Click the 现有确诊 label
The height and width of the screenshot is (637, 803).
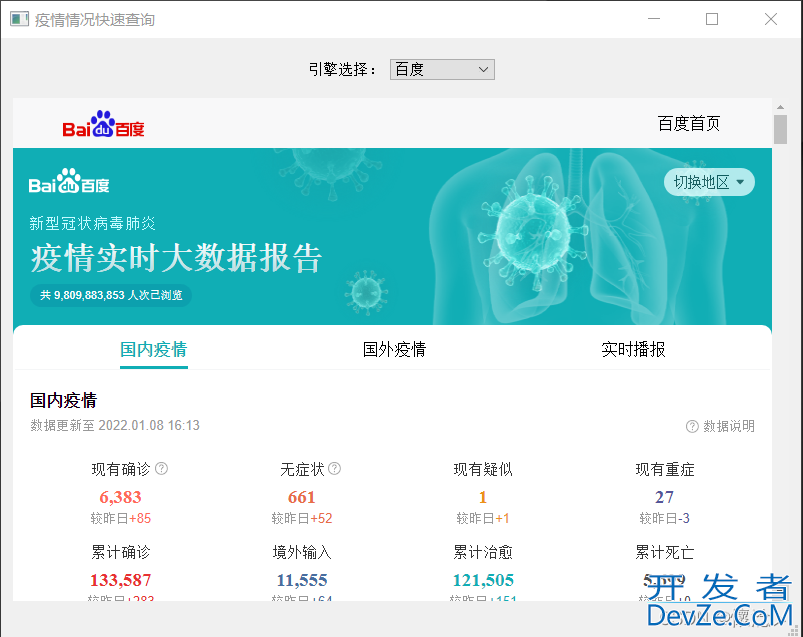[x=121, y=469]
